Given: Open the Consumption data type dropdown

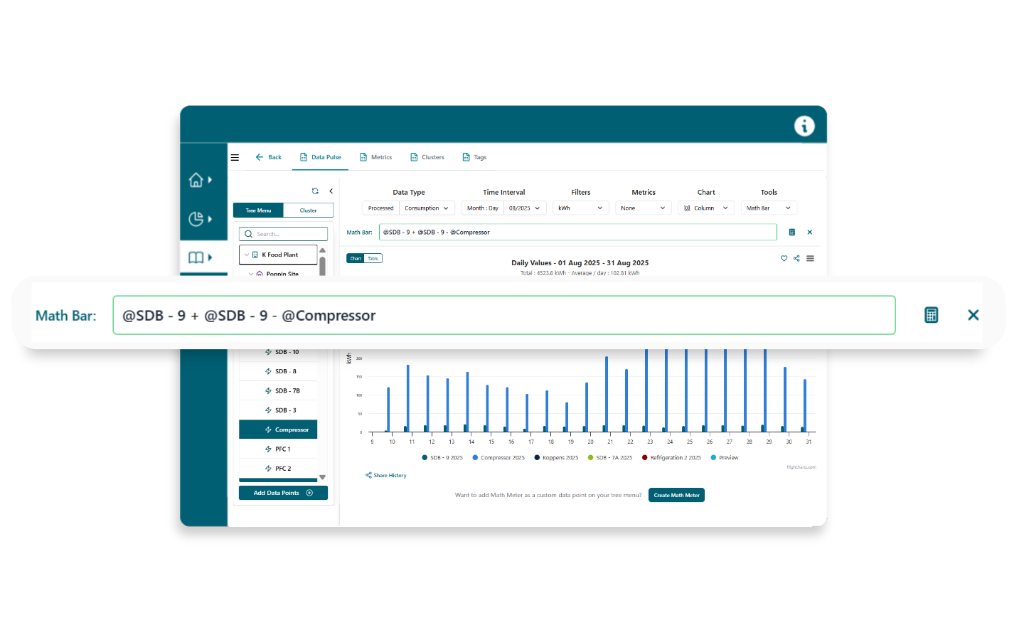Looking at the screenshot, I should pyautogui.click(x=427, y=208).
